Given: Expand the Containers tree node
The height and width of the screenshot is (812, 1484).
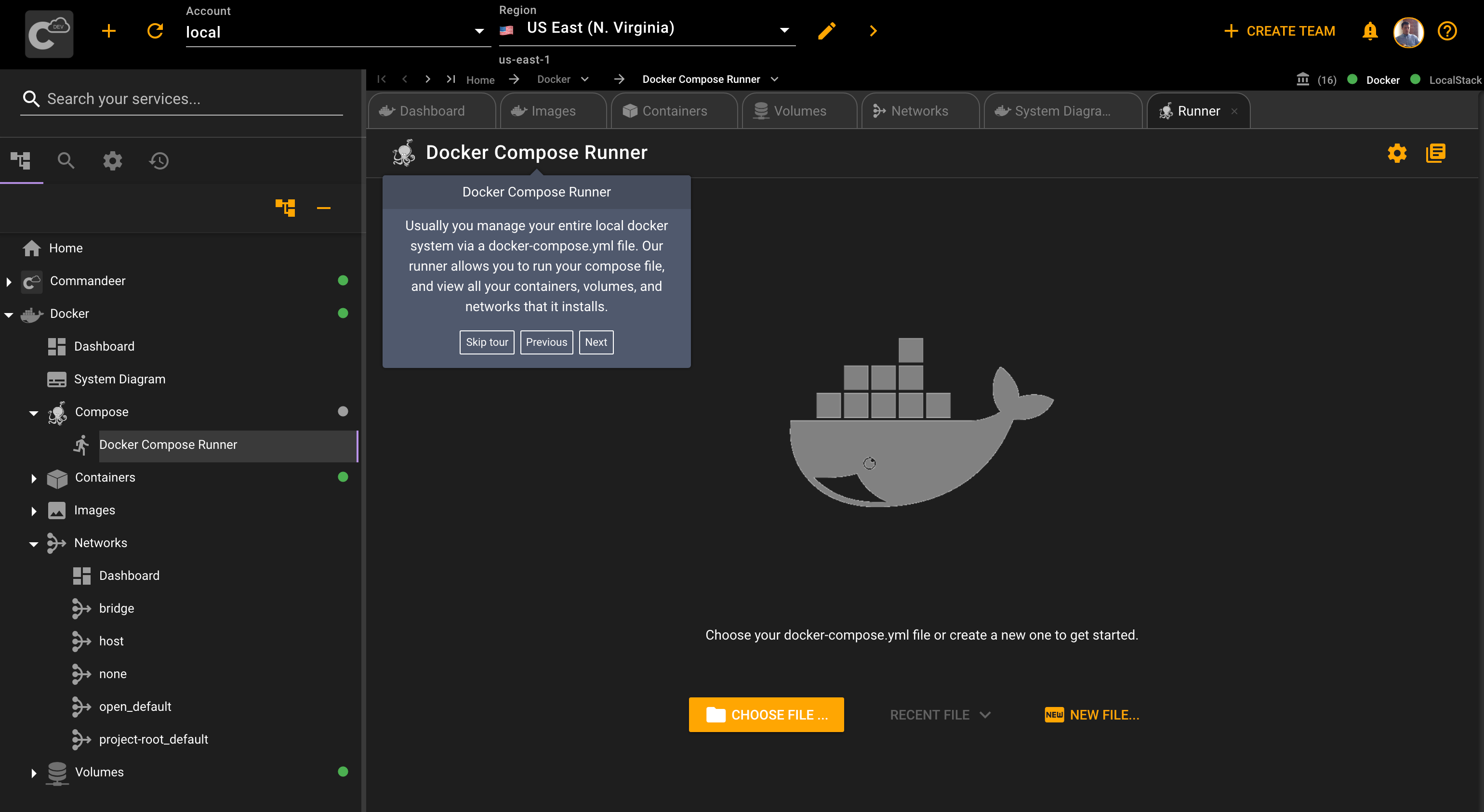Looking at the screenshot, I should coord(33,478).
